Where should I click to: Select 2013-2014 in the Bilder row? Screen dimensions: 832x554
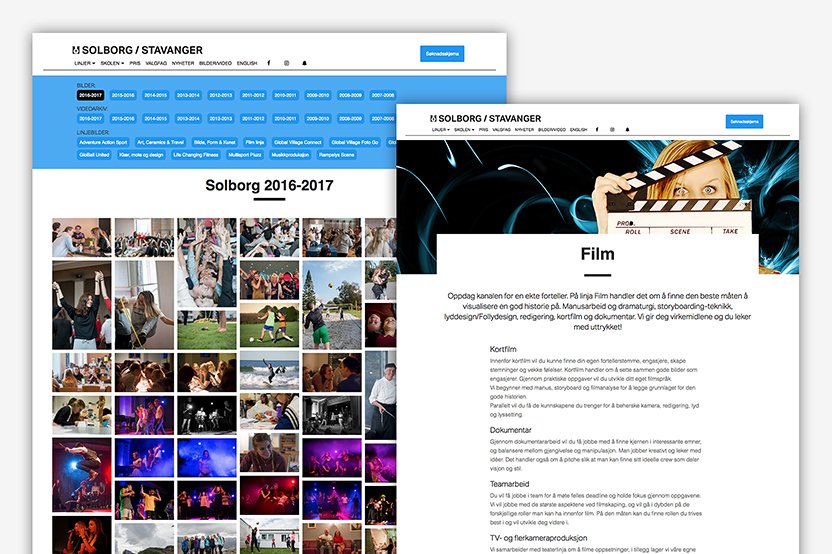[x=188, y=95]
